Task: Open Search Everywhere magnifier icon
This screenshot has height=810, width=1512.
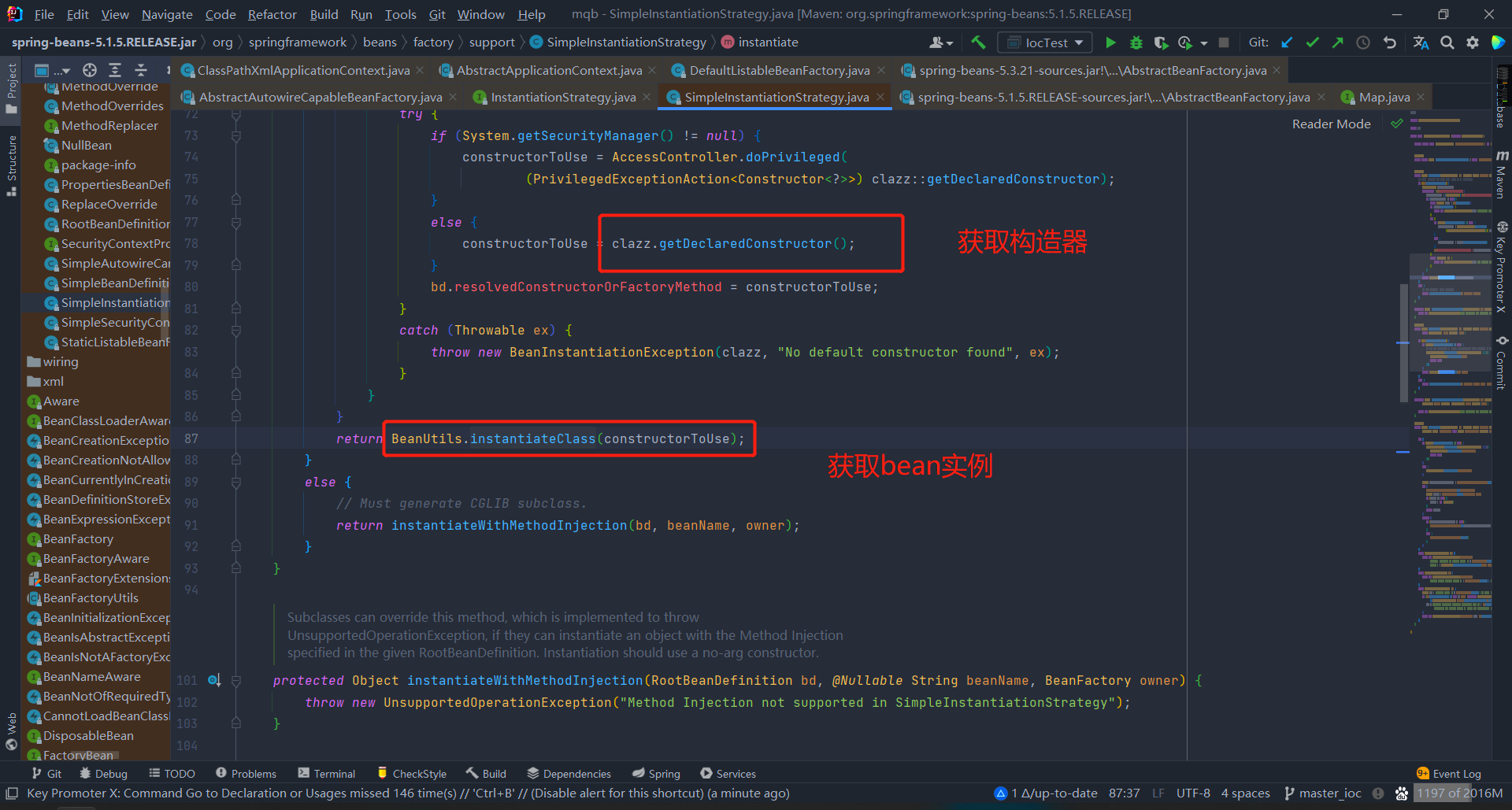Action: [x=1447, y=43]
